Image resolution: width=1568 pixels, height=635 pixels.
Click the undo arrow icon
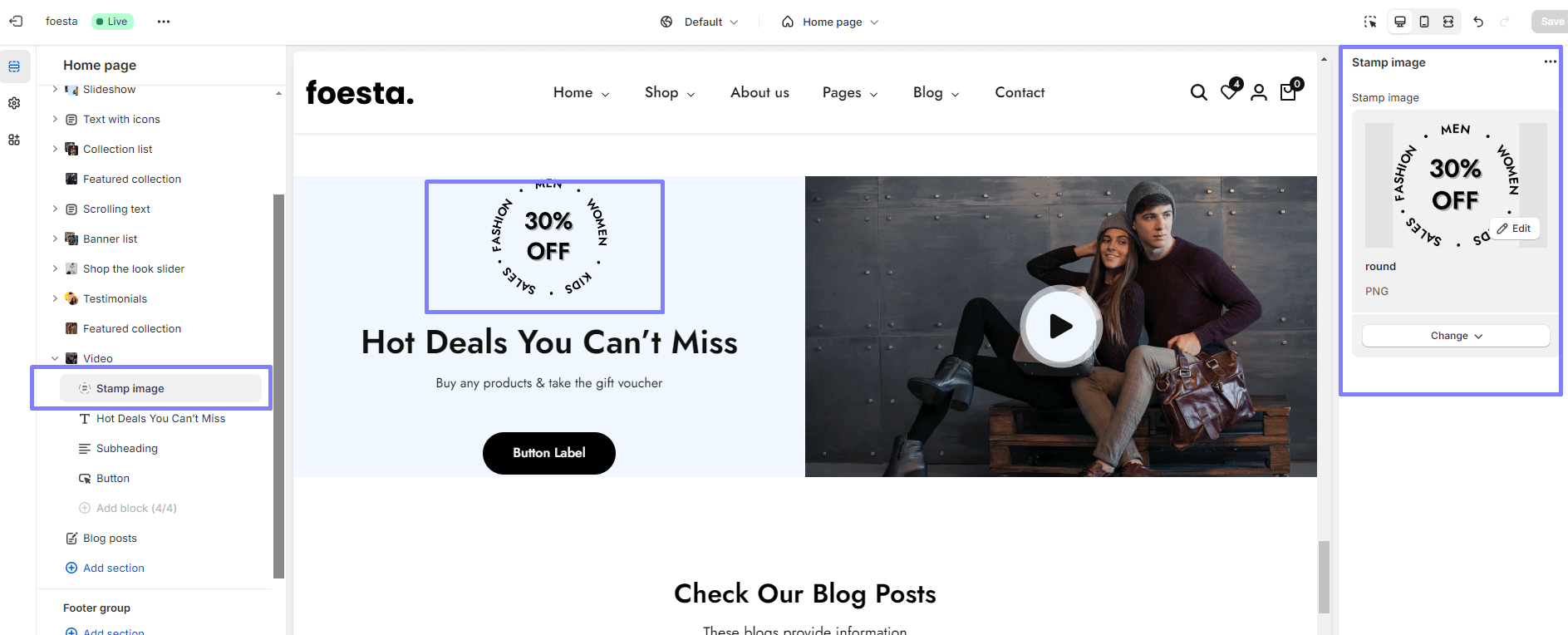point(1478,22)
